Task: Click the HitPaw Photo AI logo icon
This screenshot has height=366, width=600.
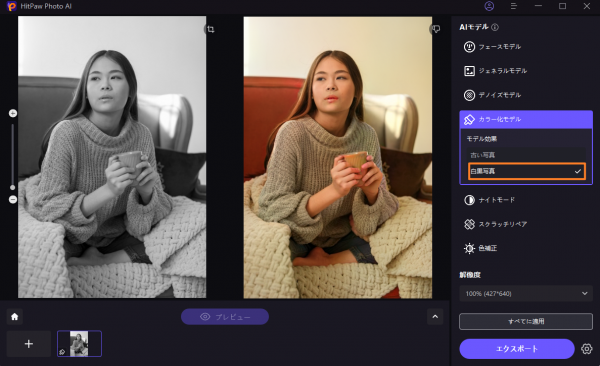Action: pos(11,6)
